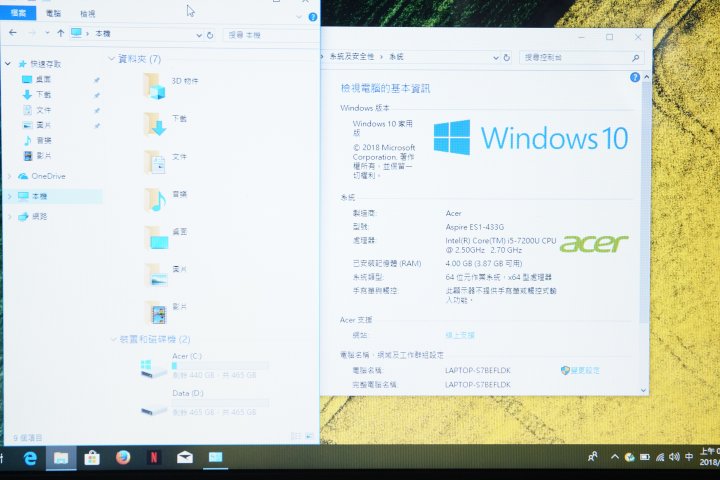The width and height of the screenshot is (720, 480).
Task: Open People icon in system tray
Action: [593, 457]
